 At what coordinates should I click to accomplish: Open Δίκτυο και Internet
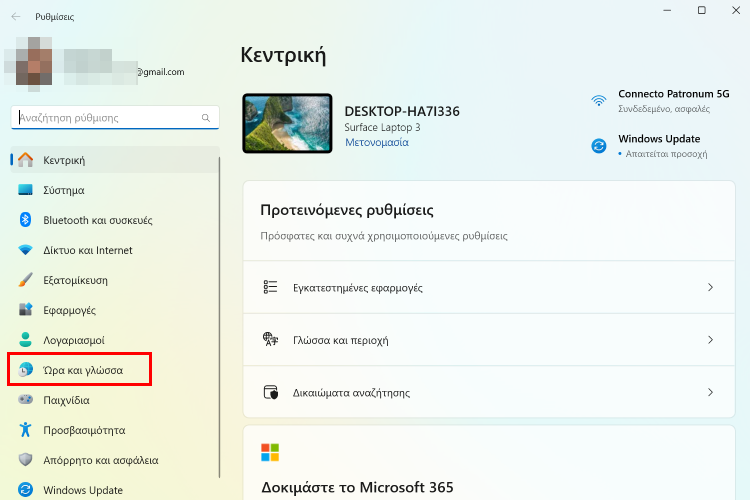tap(115, 250)
